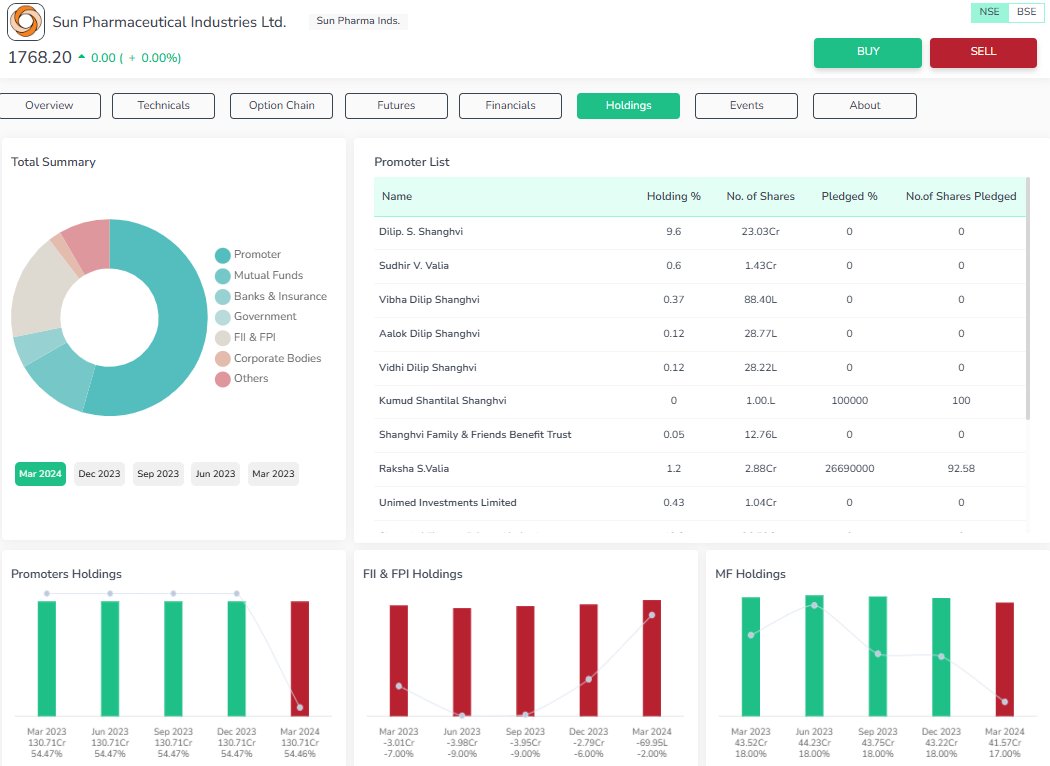1050x766 pixels.
Task: Switch to the BSE exchange
Action: coord(1026,12)
